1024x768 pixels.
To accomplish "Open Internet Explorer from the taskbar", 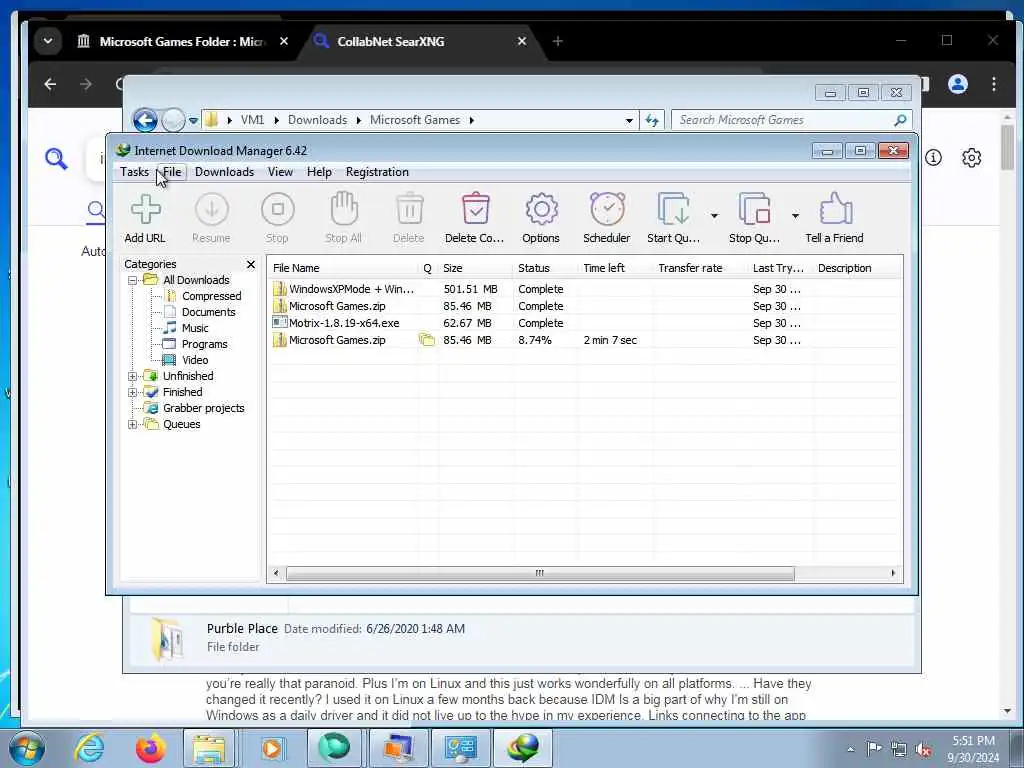I will tap(89, 748).
